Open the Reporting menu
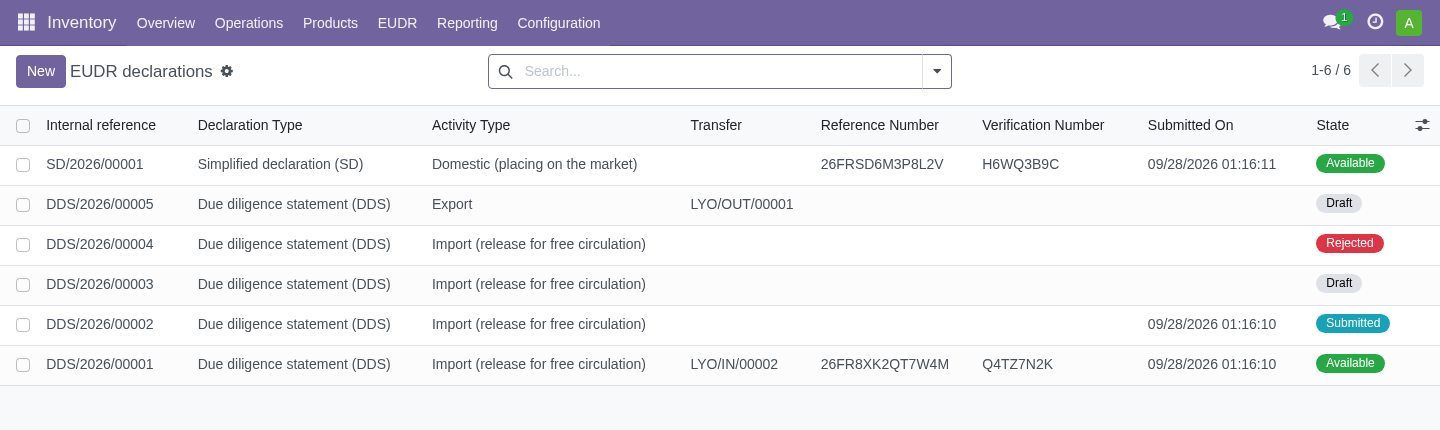The height and width of the screenshot is (430, 1440). click(467, 23)
